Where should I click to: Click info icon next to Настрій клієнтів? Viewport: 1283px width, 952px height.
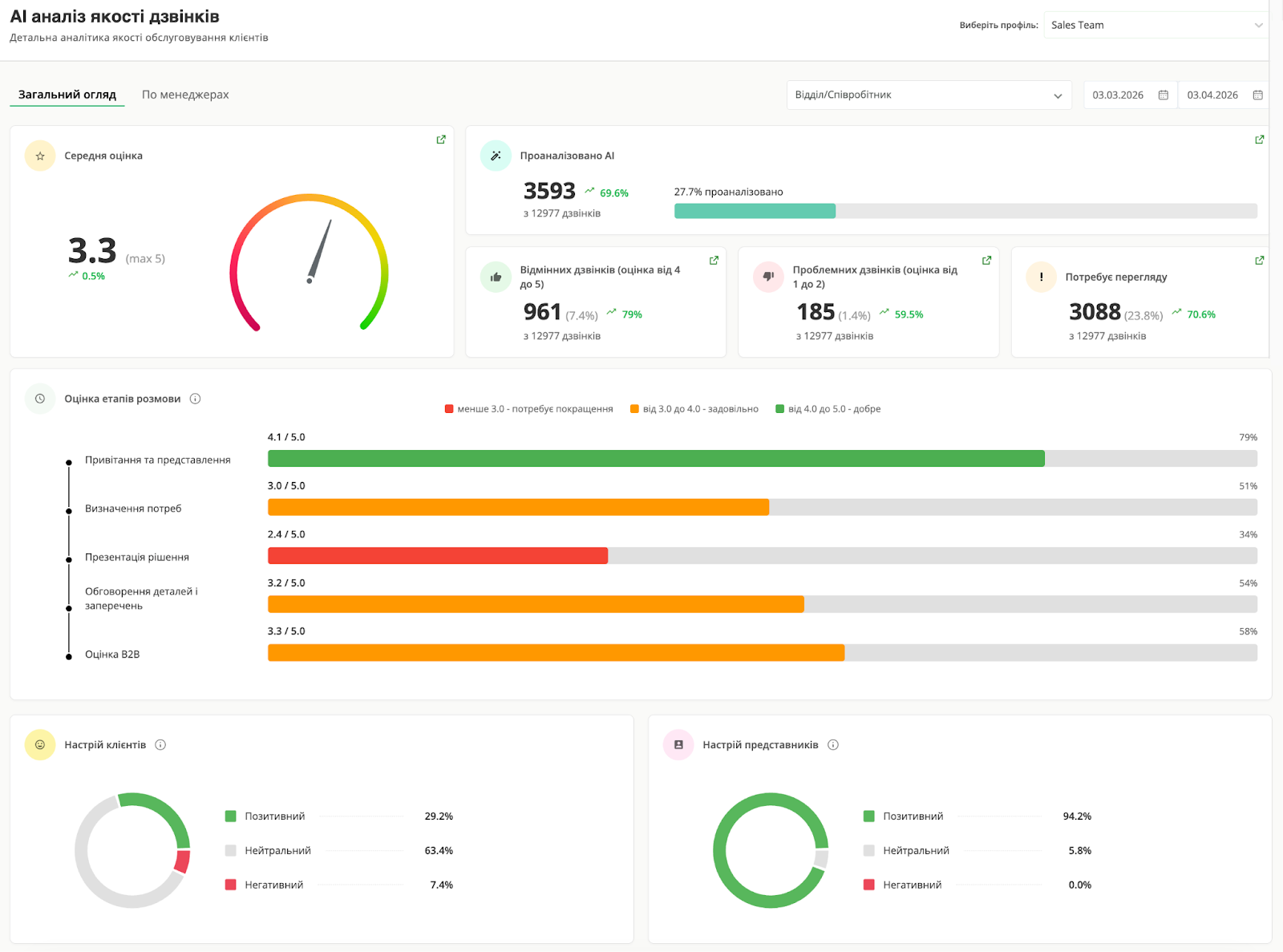pyautogui.click(x=160, y=745)
